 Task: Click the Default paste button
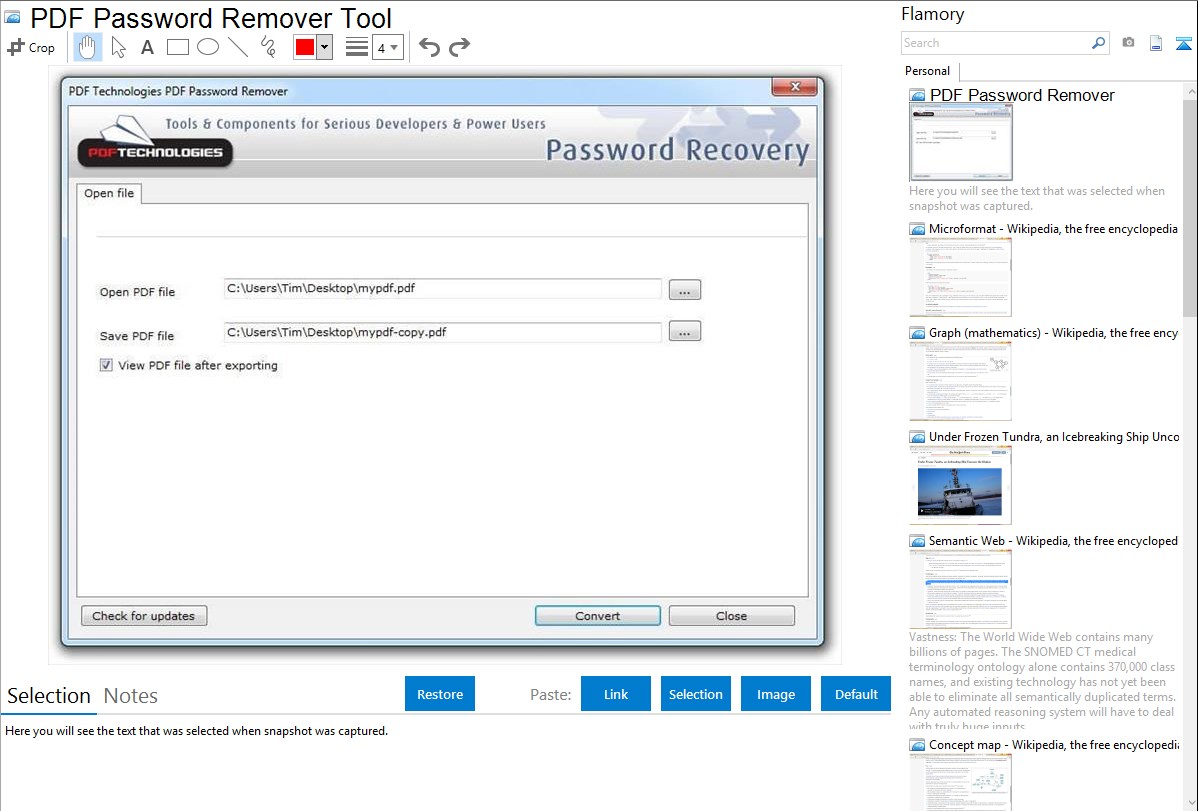click(856, 694)
